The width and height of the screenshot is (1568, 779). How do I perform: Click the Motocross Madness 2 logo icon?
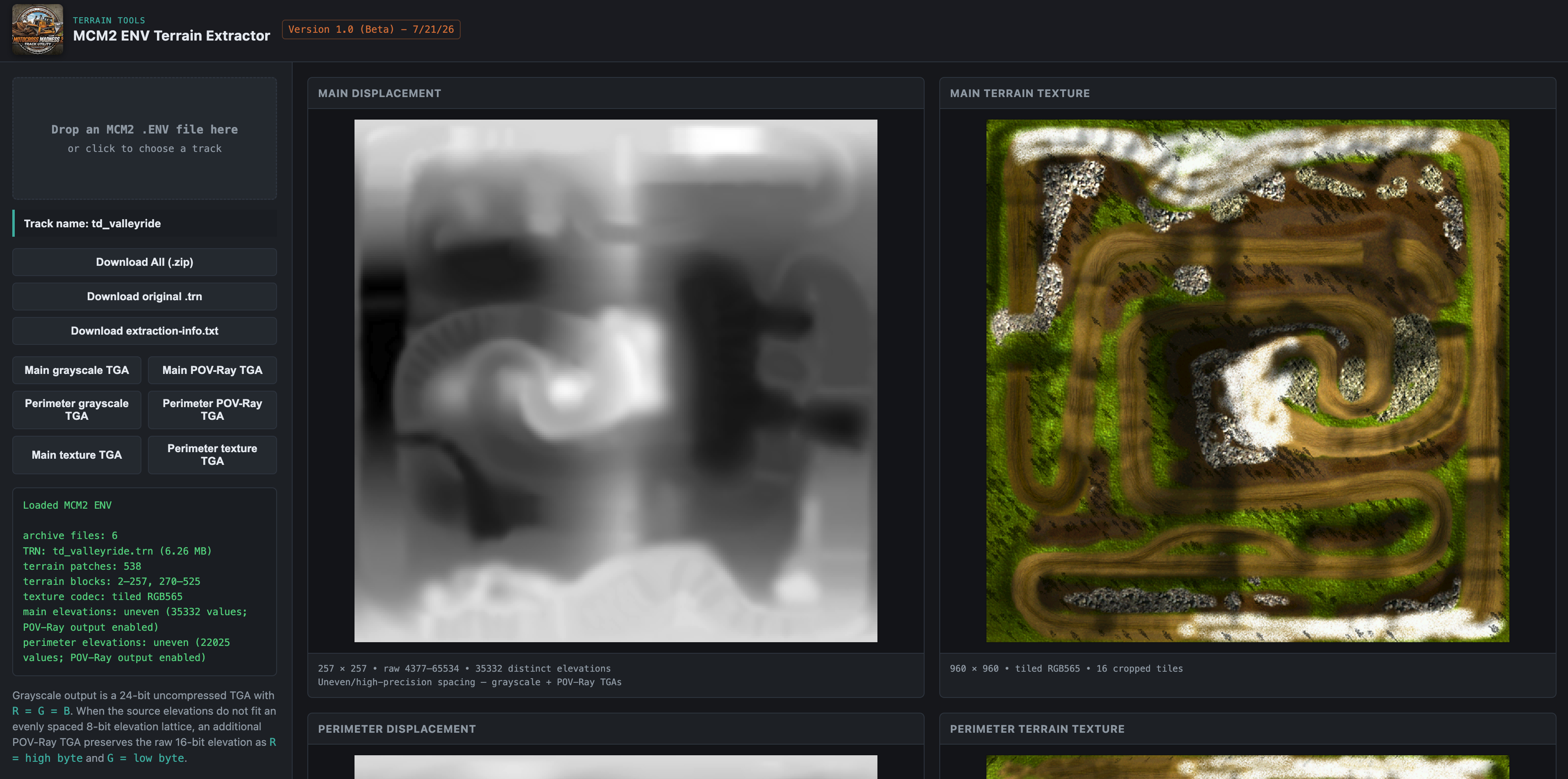38,30
